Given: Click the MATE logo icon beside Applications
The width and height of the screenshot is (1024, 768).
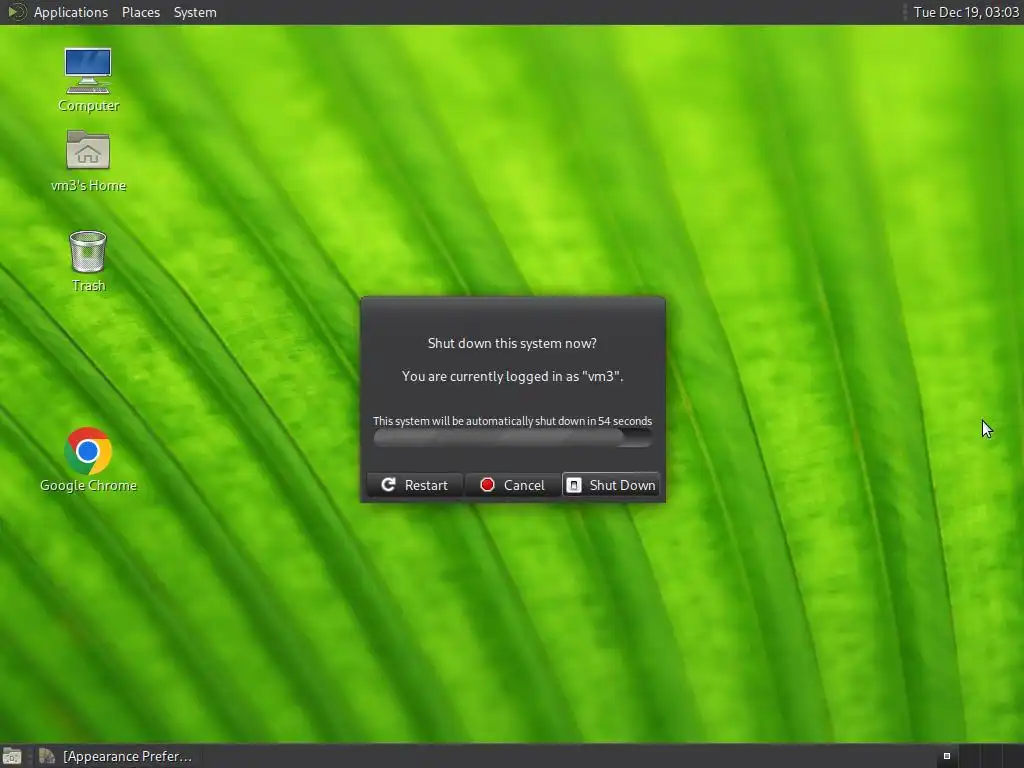Looking at the screenshot, I should 16,12.
